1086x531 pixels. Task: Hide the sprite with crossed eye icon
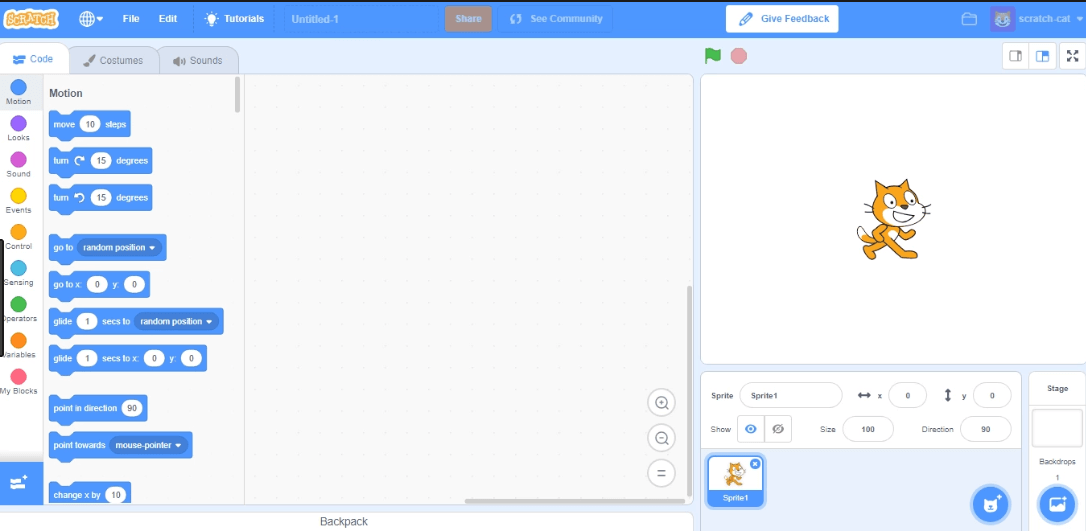(x=778, y=429)
